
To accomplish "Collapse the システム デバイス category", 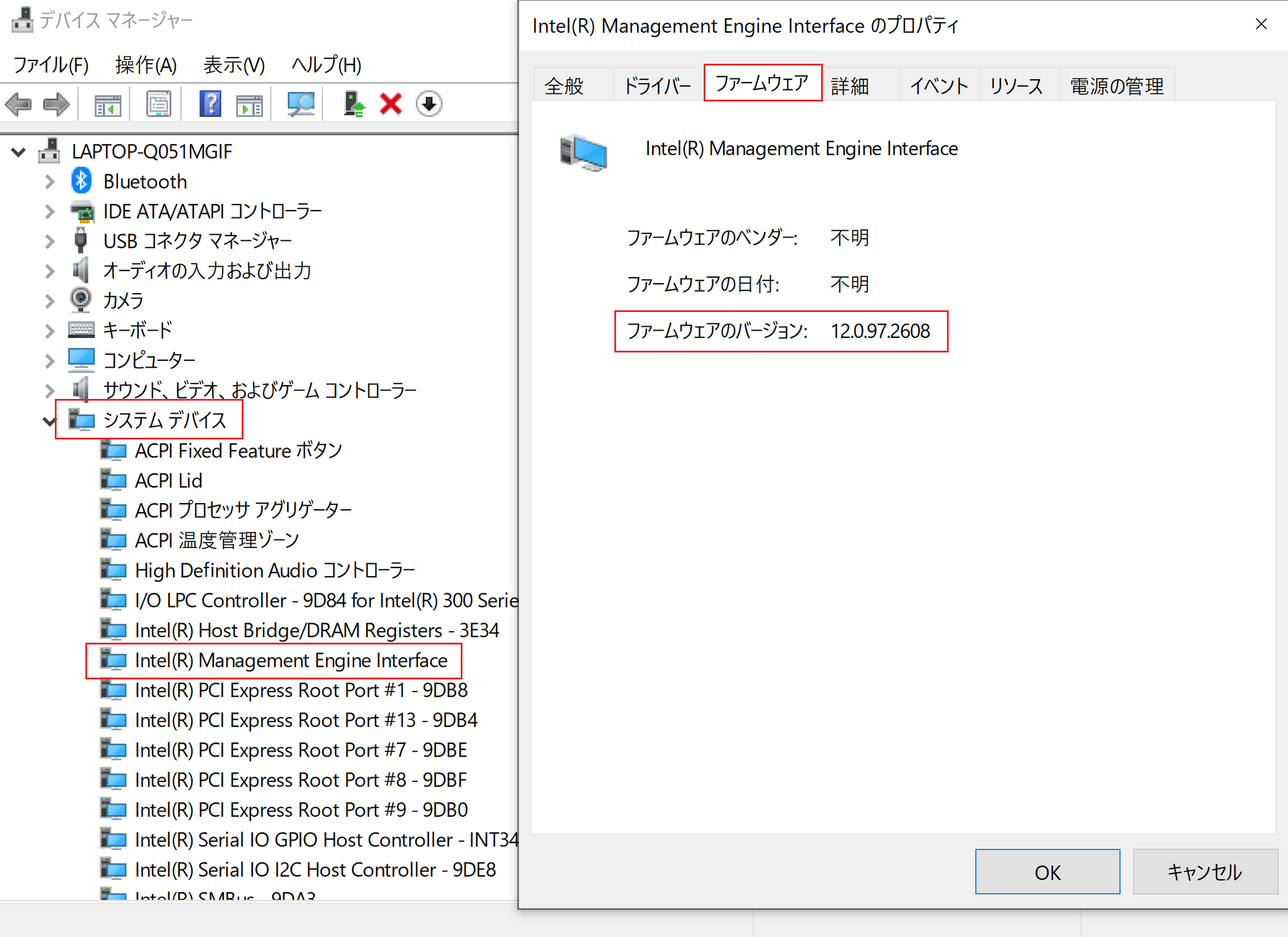I will click(x=49, y=421).
